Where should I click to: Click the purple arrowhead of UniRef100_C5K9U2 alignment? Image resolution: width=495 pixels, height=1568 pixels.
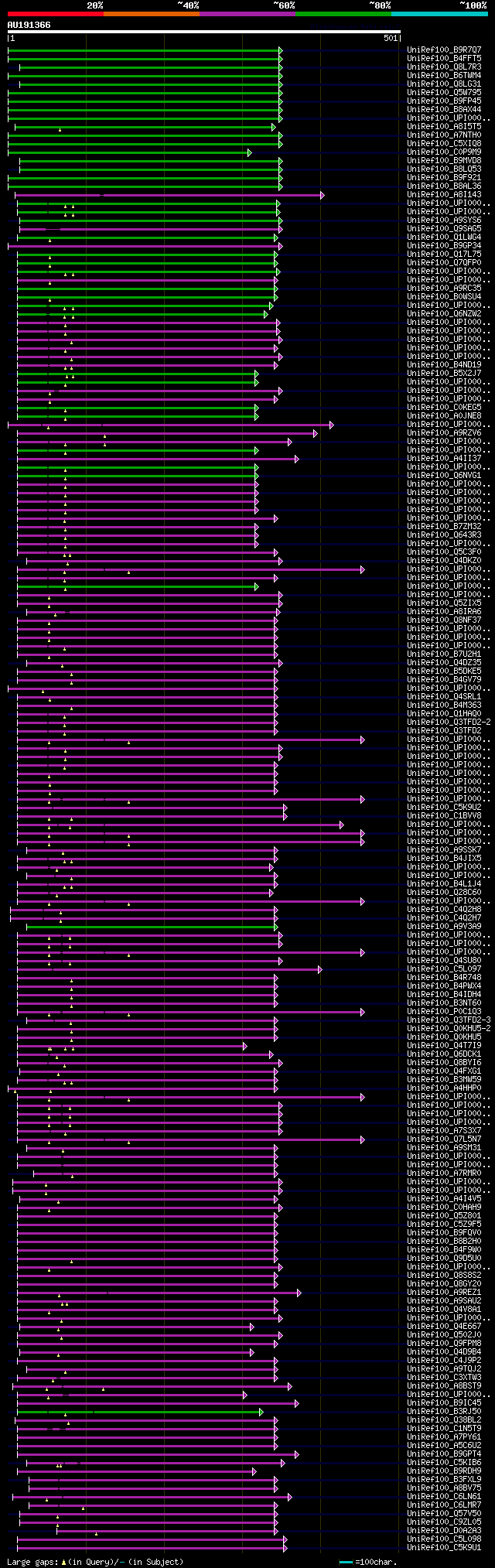[285, 808]
